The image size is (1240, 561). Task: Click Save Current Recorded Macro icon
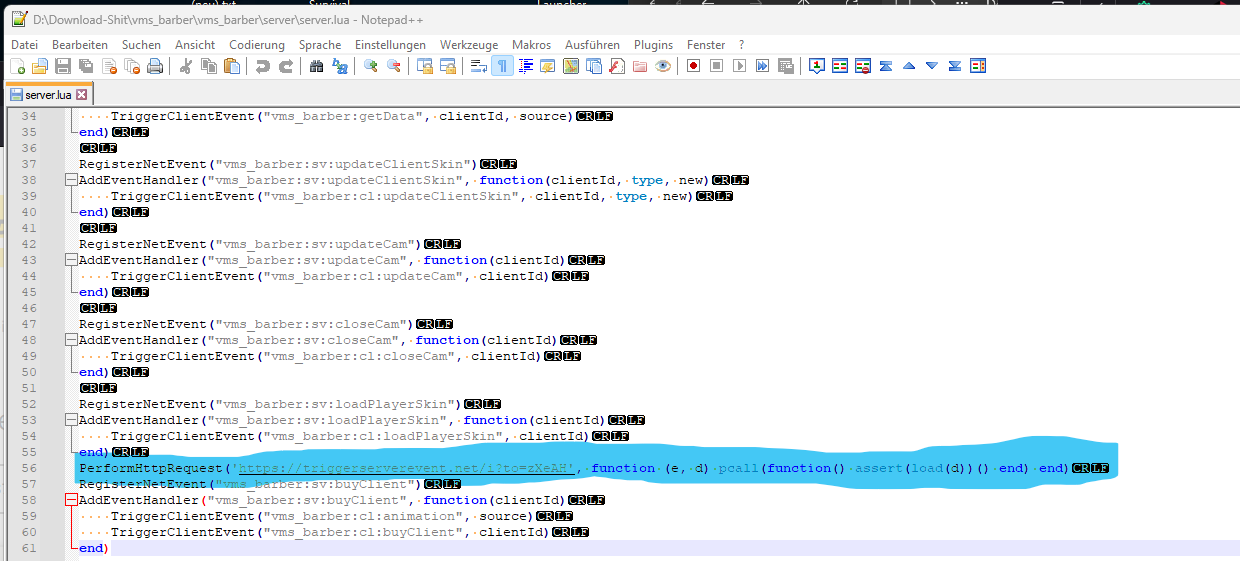(x=785, y=66)
